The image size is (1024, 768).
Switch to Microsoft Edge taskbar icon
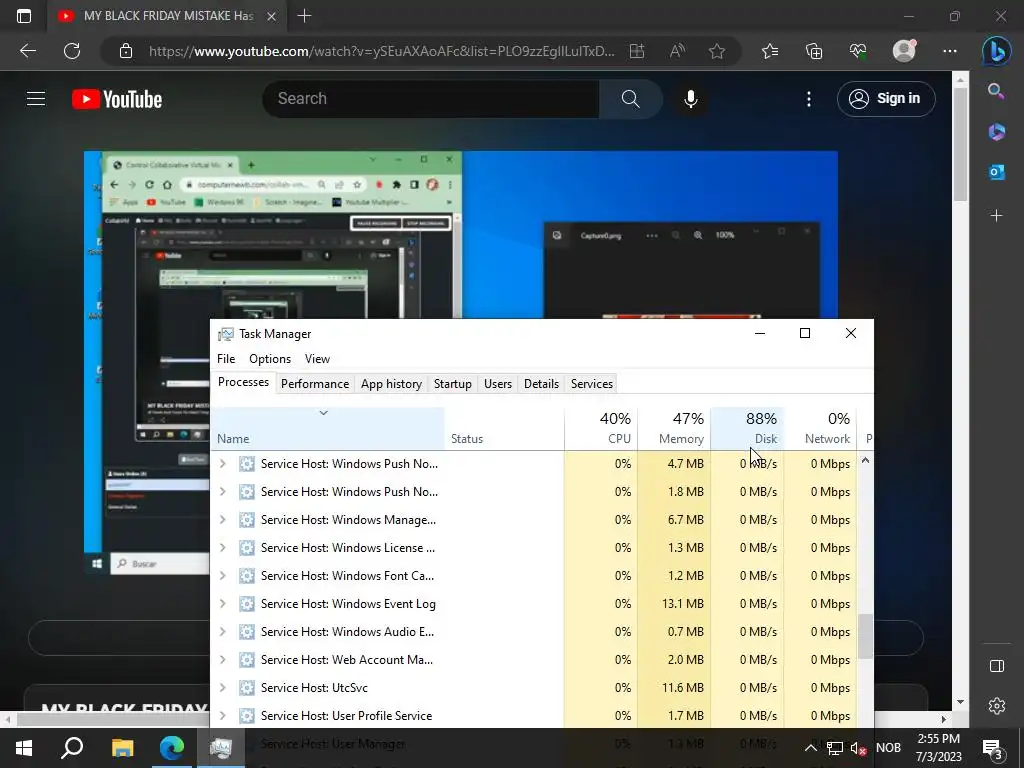tap(172, 748)
